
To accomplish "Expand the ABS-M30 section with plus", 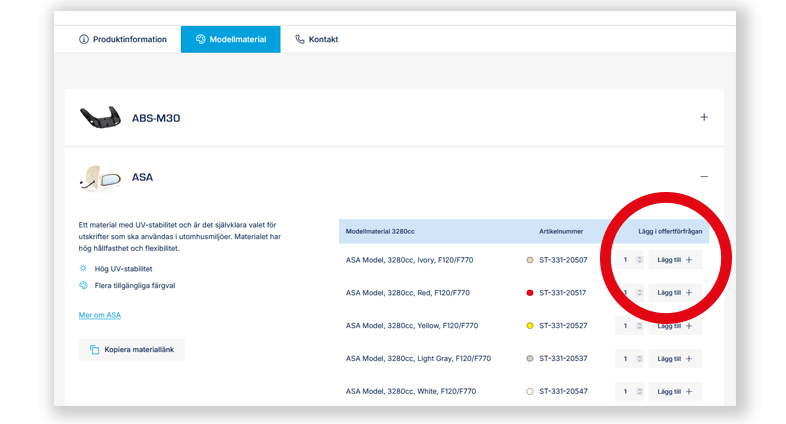I will 704,117.
